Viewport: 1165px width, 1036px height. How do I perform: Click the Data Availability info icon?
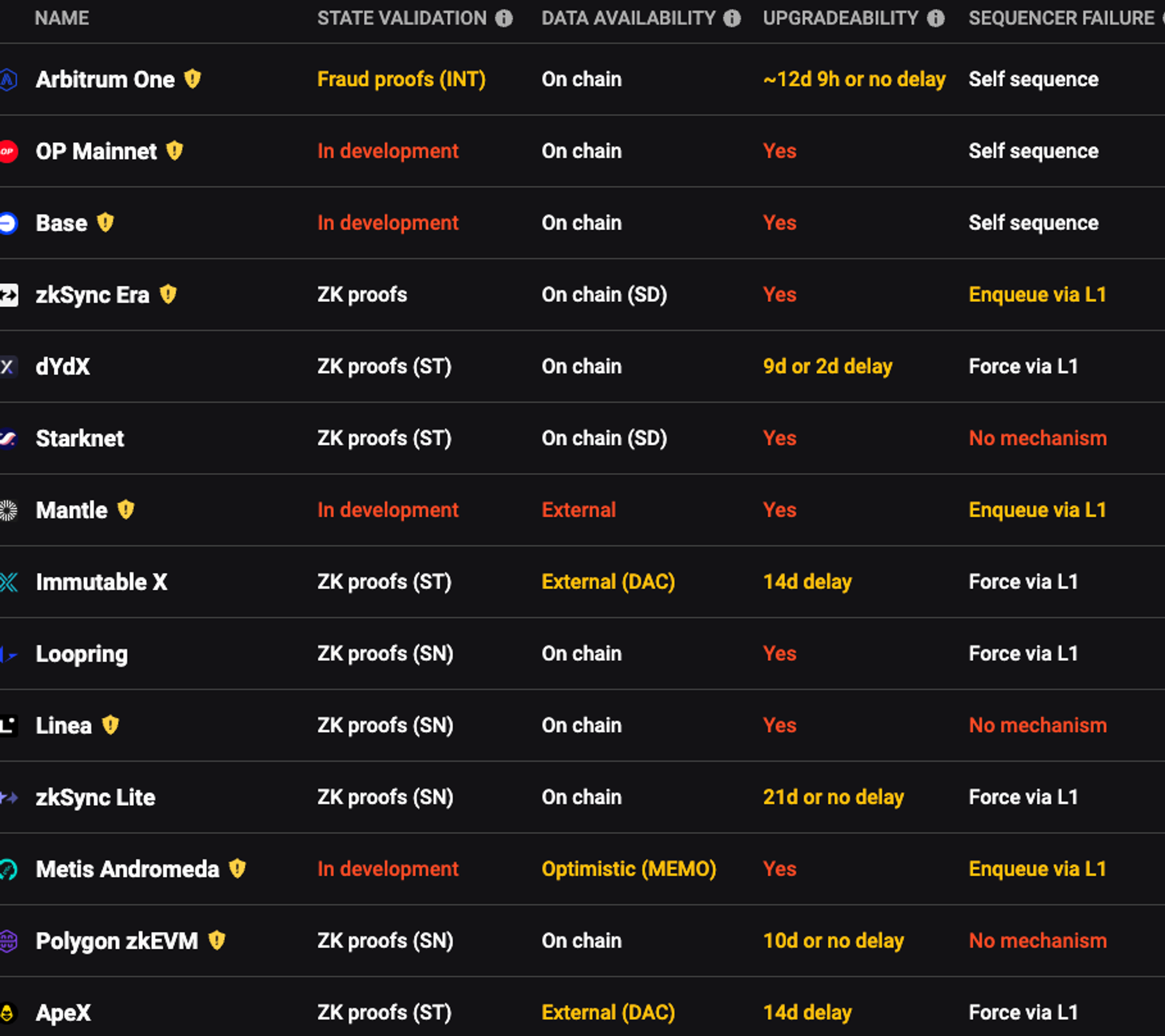pyautogui.click(x=732, y=19)
